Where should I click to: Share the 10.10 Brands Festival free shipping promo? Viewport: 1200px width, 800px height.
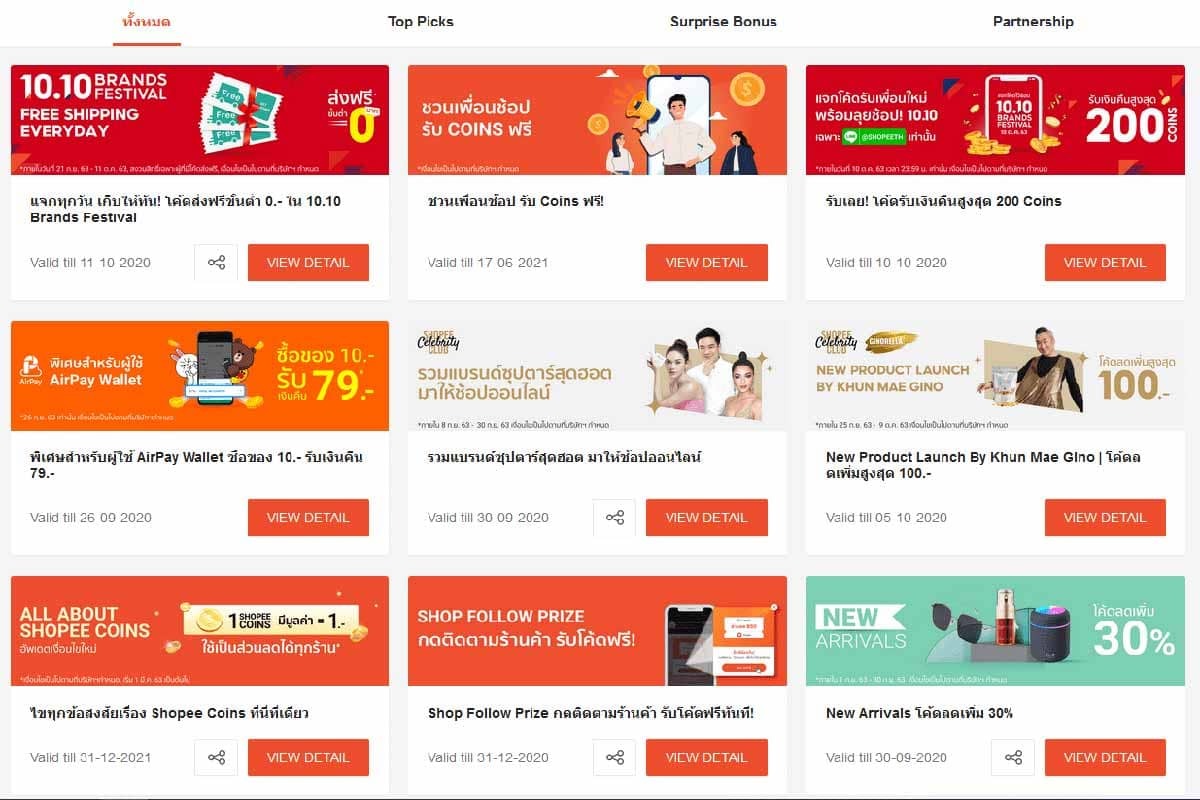[x=216, y=263]
